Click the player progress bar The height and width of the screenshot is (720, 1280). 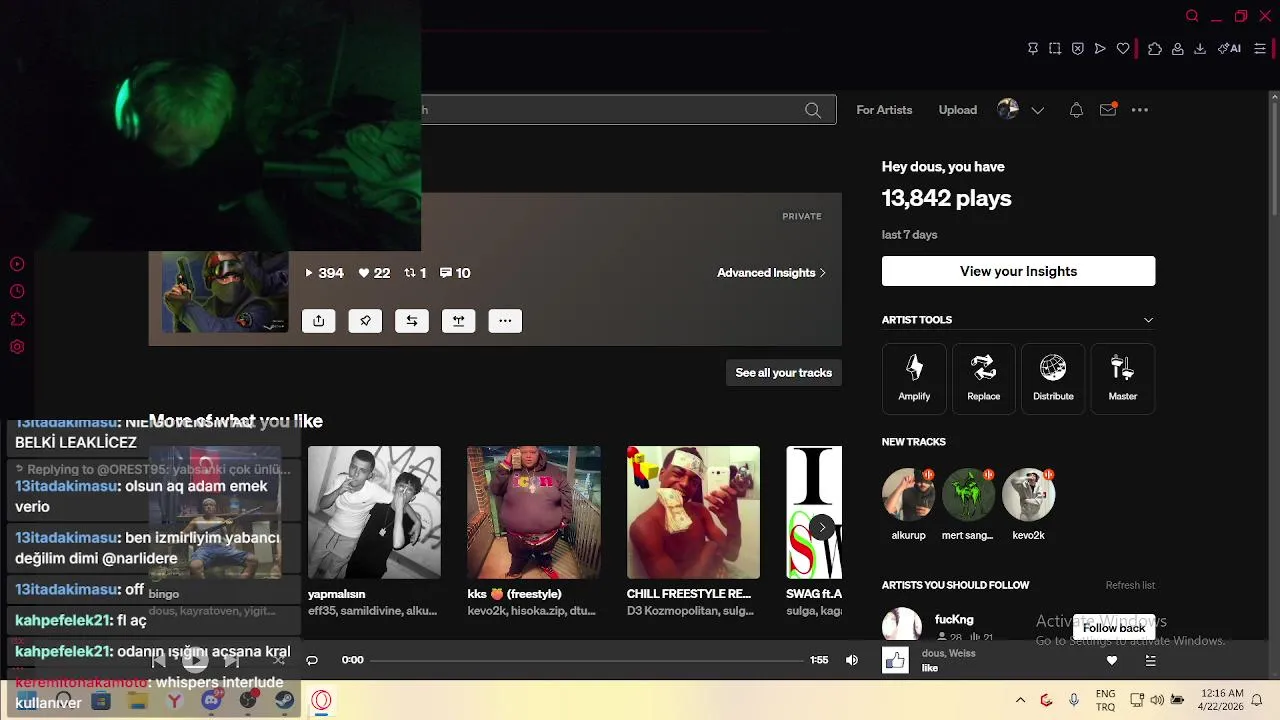coord(587,660)
